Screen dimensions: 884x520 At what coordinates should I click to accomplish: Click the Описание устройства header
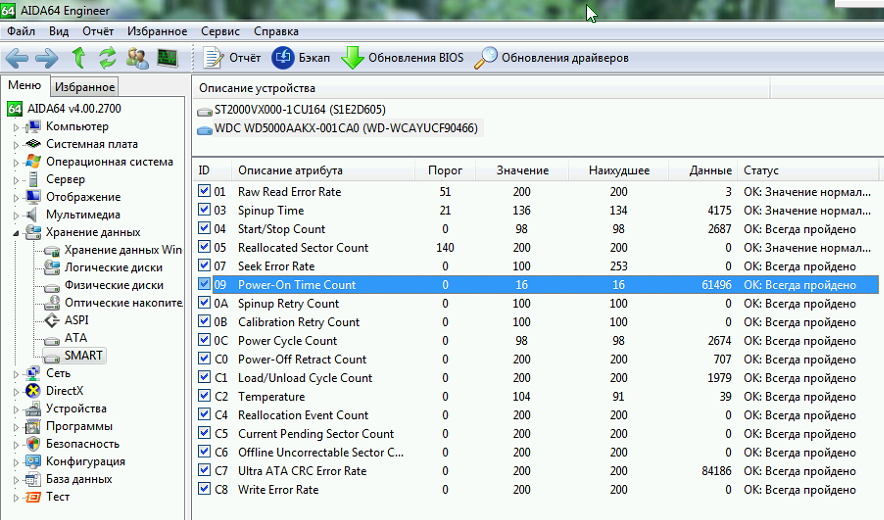coord(481,88)
